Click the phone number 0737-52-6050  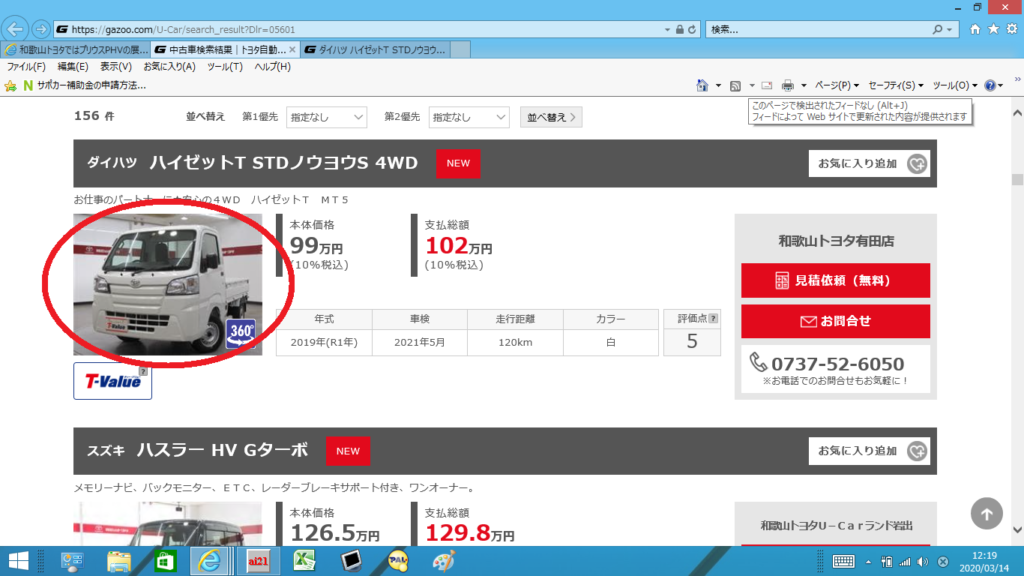pyautogui.click(x=837, y=364)
